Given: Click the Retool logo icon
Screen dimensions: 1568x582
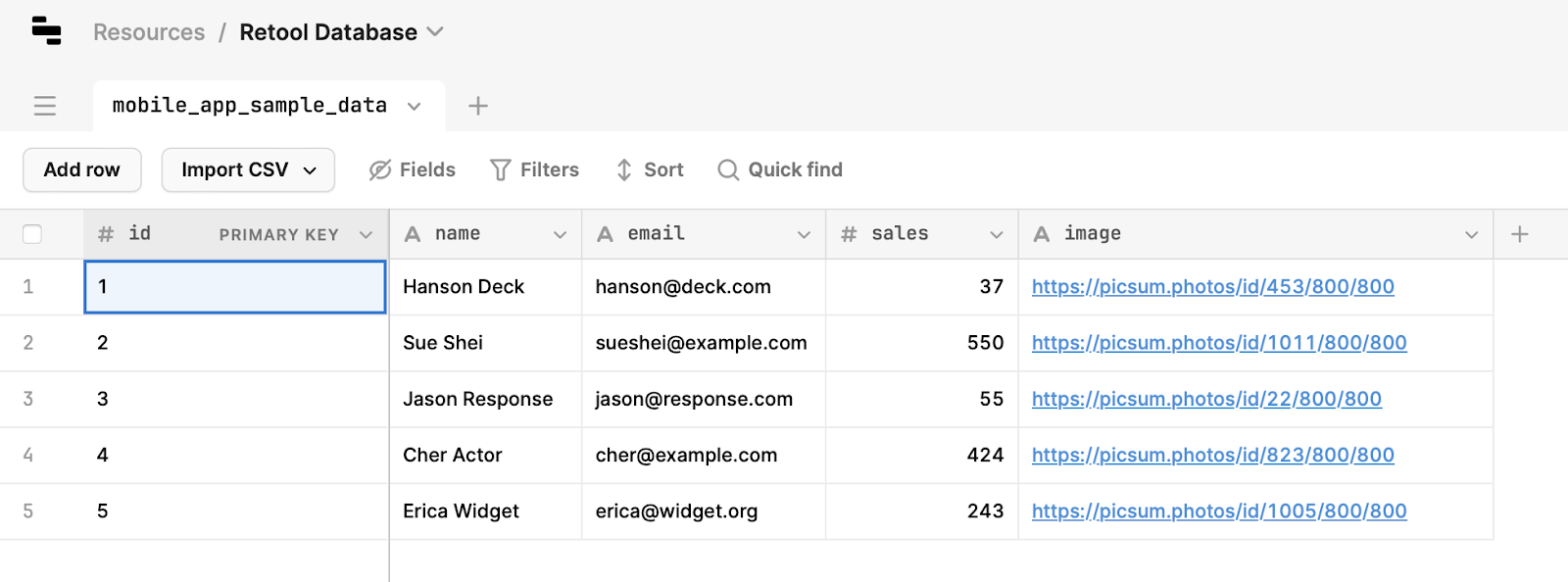Looking at the screenshot, I should click(46, 31).
